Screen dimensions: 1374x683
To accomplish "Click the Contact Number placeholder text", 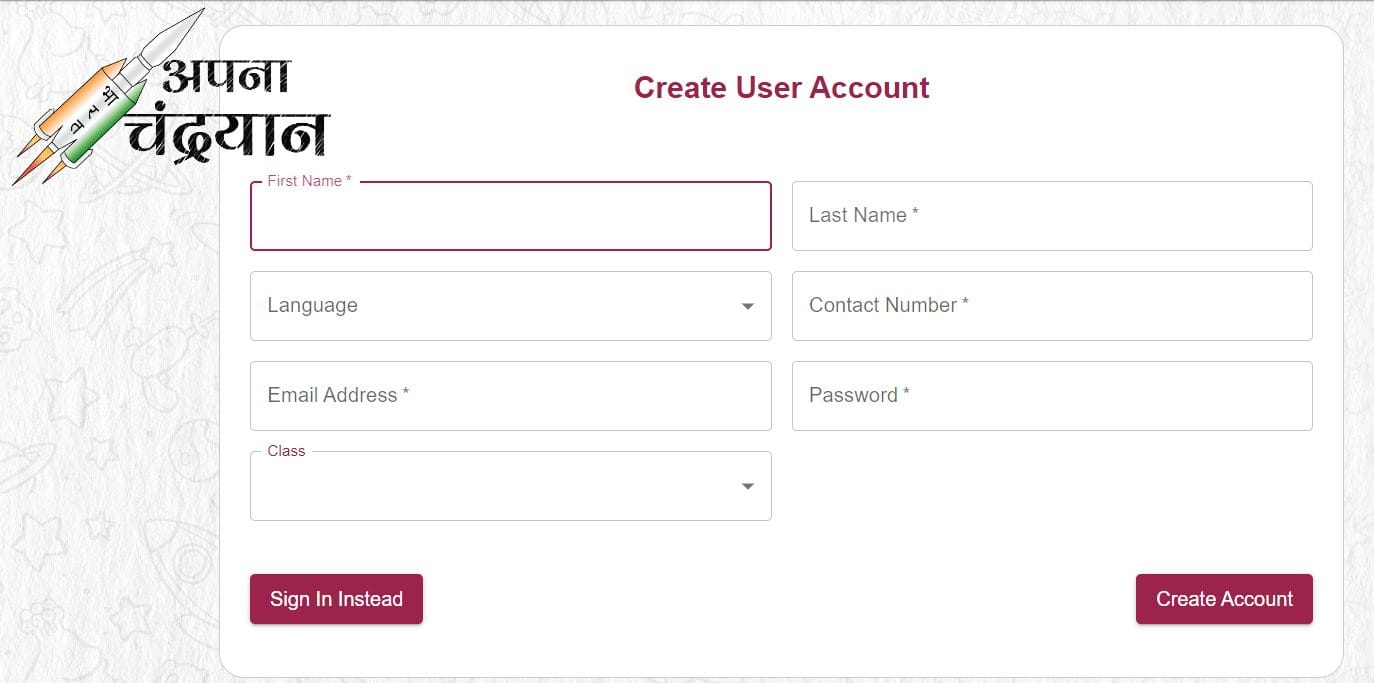I will (x=888, y=305).
